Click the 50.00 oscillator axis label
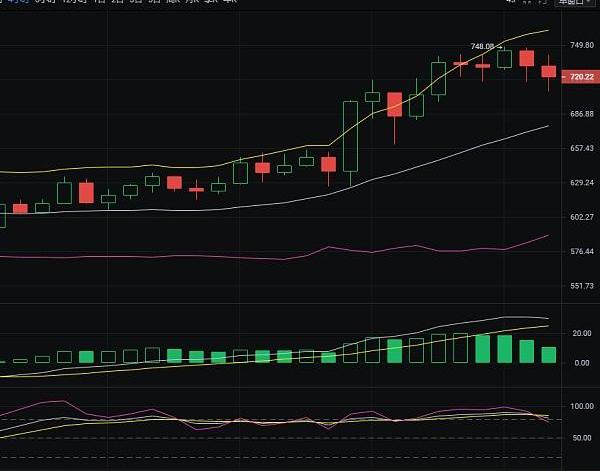 point(581,438)
